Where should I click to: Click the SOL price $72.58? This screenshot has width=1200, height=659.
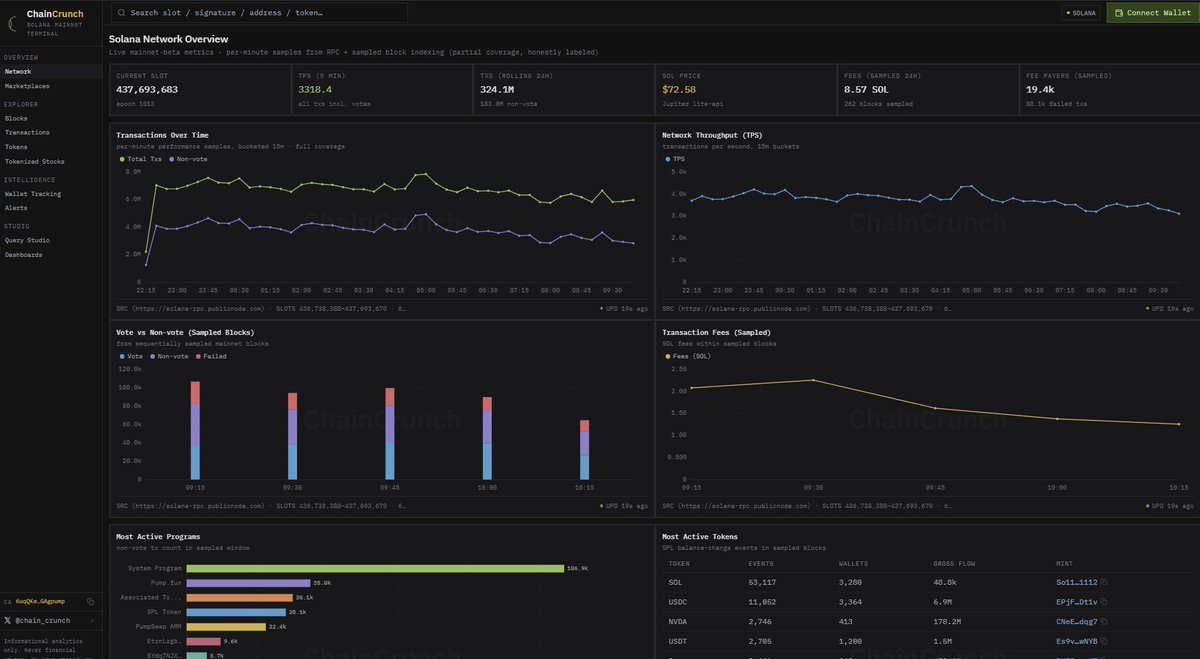pyautogui.click(x=678, y=89)
